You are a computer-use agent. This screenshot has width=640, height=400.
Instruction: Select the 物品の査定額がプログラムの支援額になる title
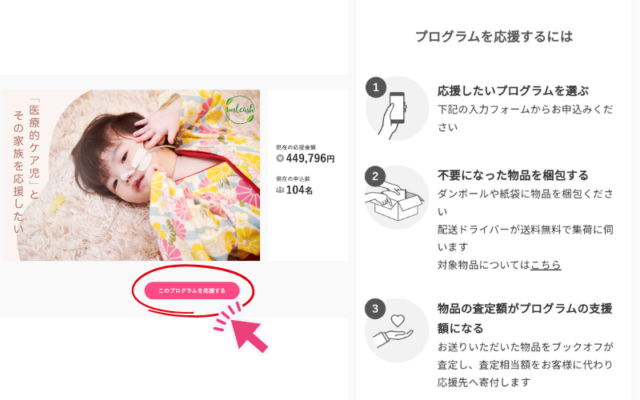[x=525, y=318]
